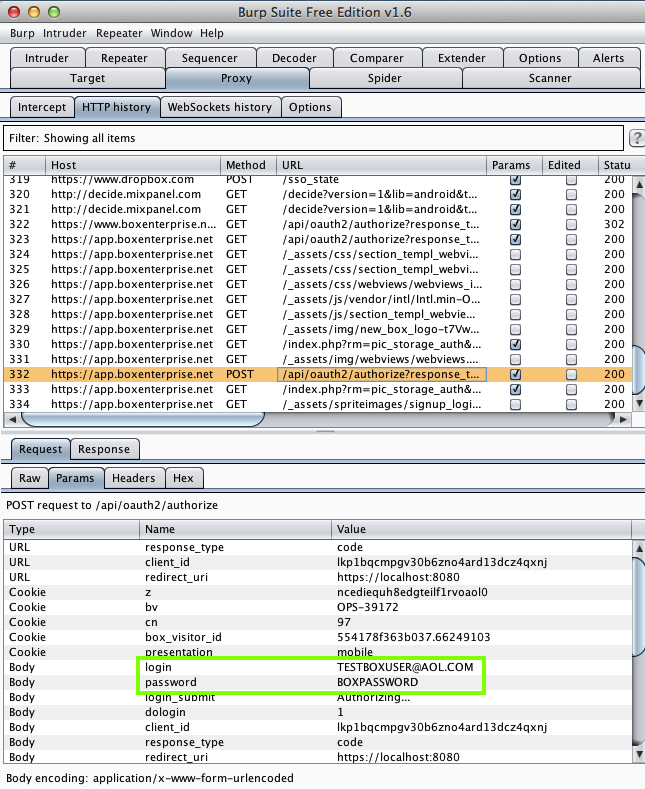The height and width of the screenshot is (789, 645).
Task: Click params table scroll down arrow
Action: (639, 754)
